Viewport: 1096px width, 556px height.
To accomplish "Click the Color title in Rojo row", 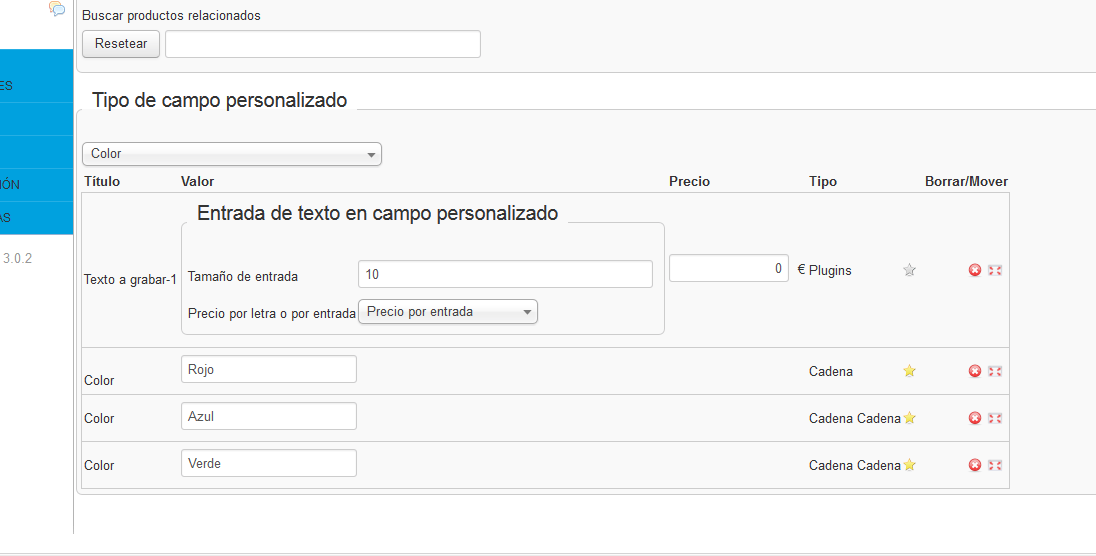I will tap(99, 380).
